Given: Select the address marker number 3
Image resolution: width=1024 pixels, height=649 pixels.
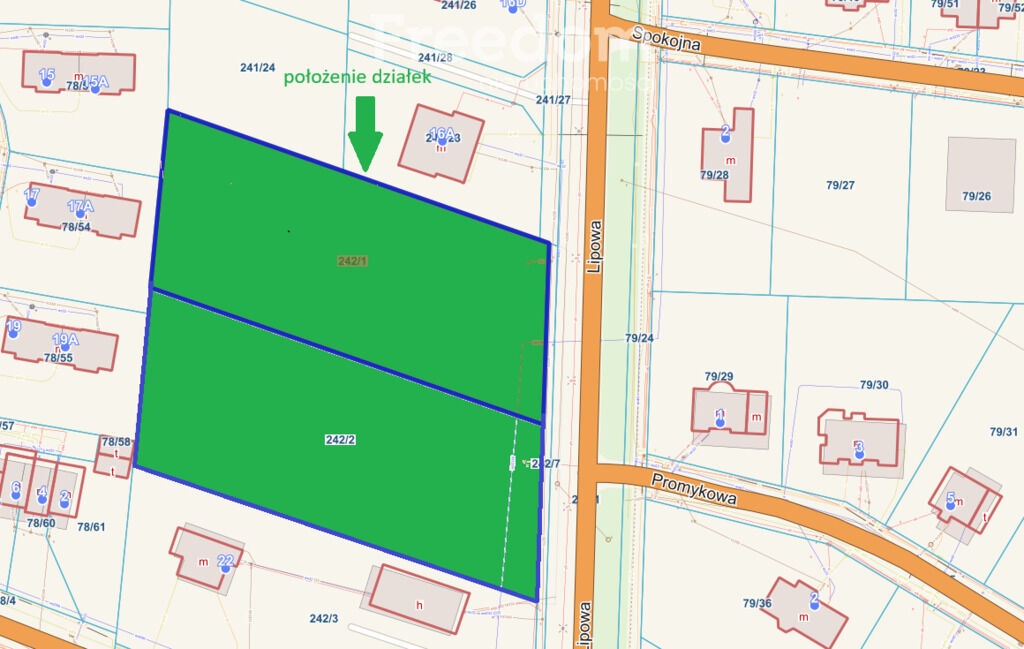Looking at the screenshot, I should coord(858,448).
